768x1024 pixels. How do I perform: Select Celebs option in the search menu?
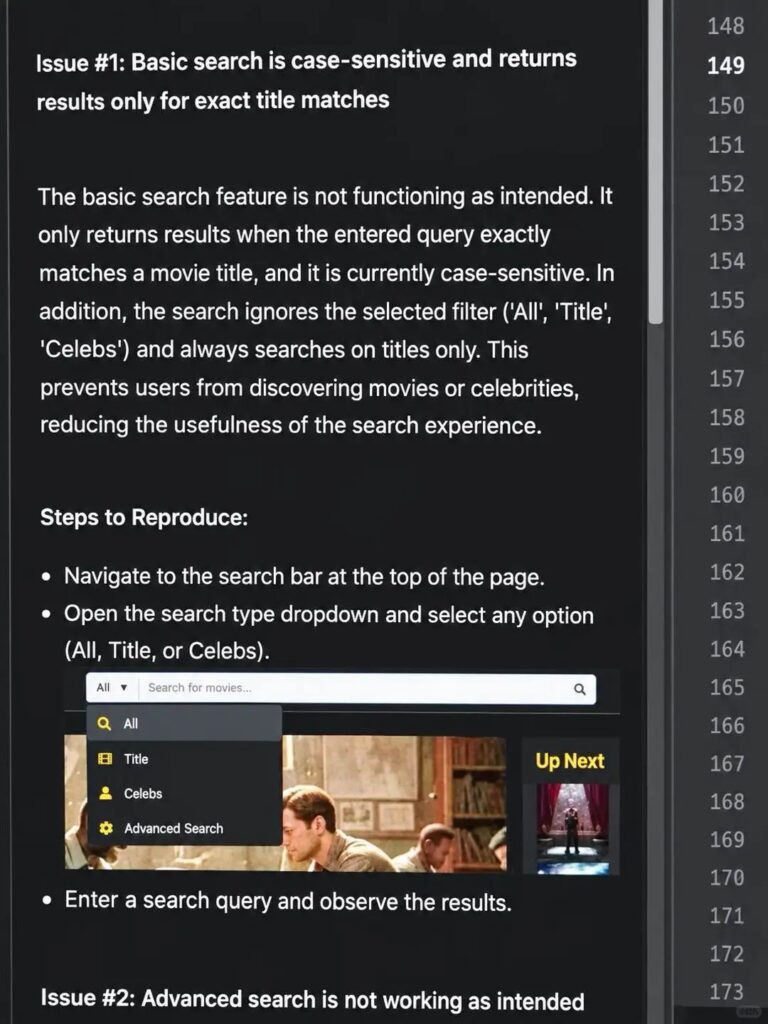[x=184, y=793]
